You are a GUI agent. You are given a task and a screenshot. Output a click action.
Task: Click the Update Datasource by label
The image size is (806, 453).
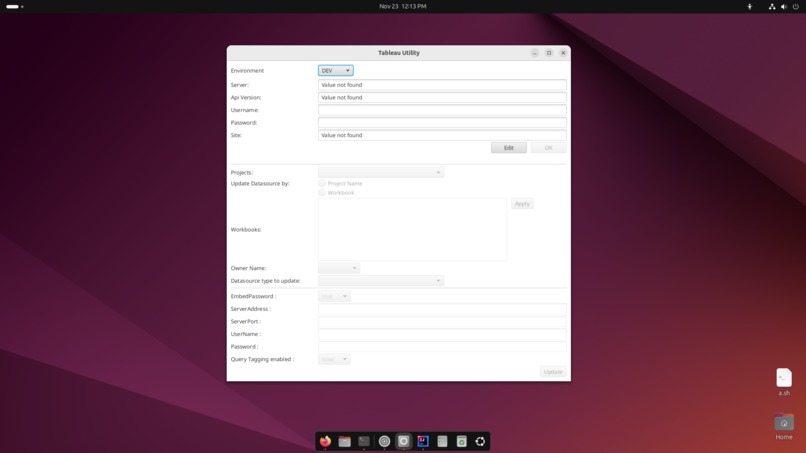[260, 183]
